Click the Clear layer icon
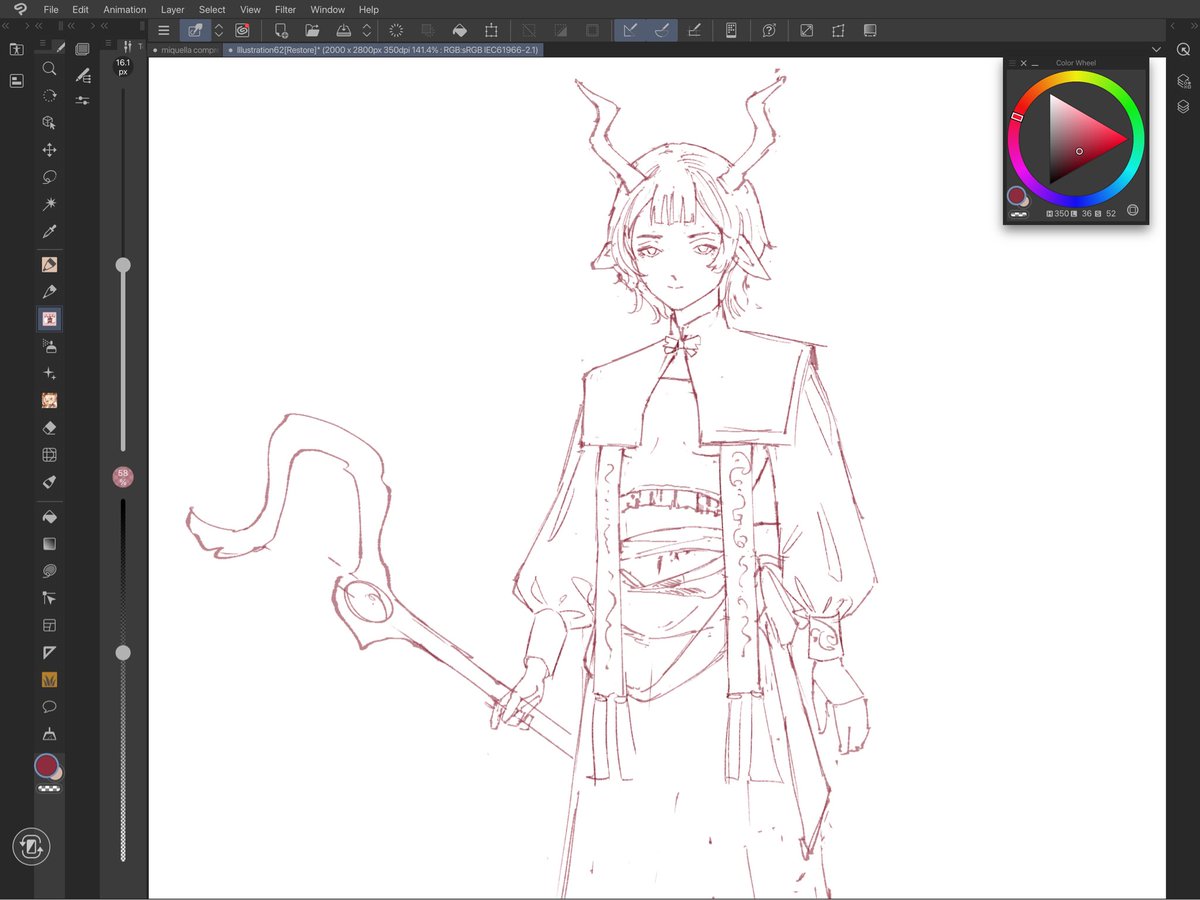 (x=396, y=30)
